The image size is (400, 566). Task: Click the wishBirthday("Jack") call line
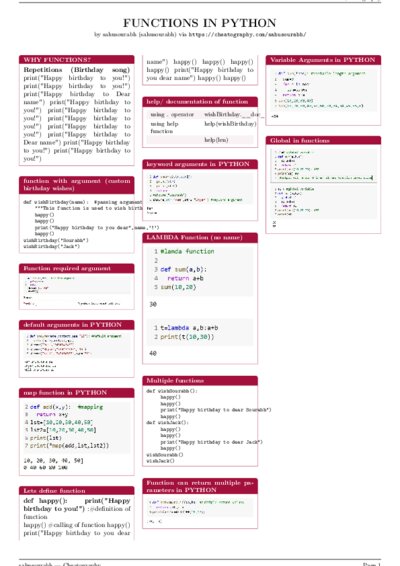[52, 247]
